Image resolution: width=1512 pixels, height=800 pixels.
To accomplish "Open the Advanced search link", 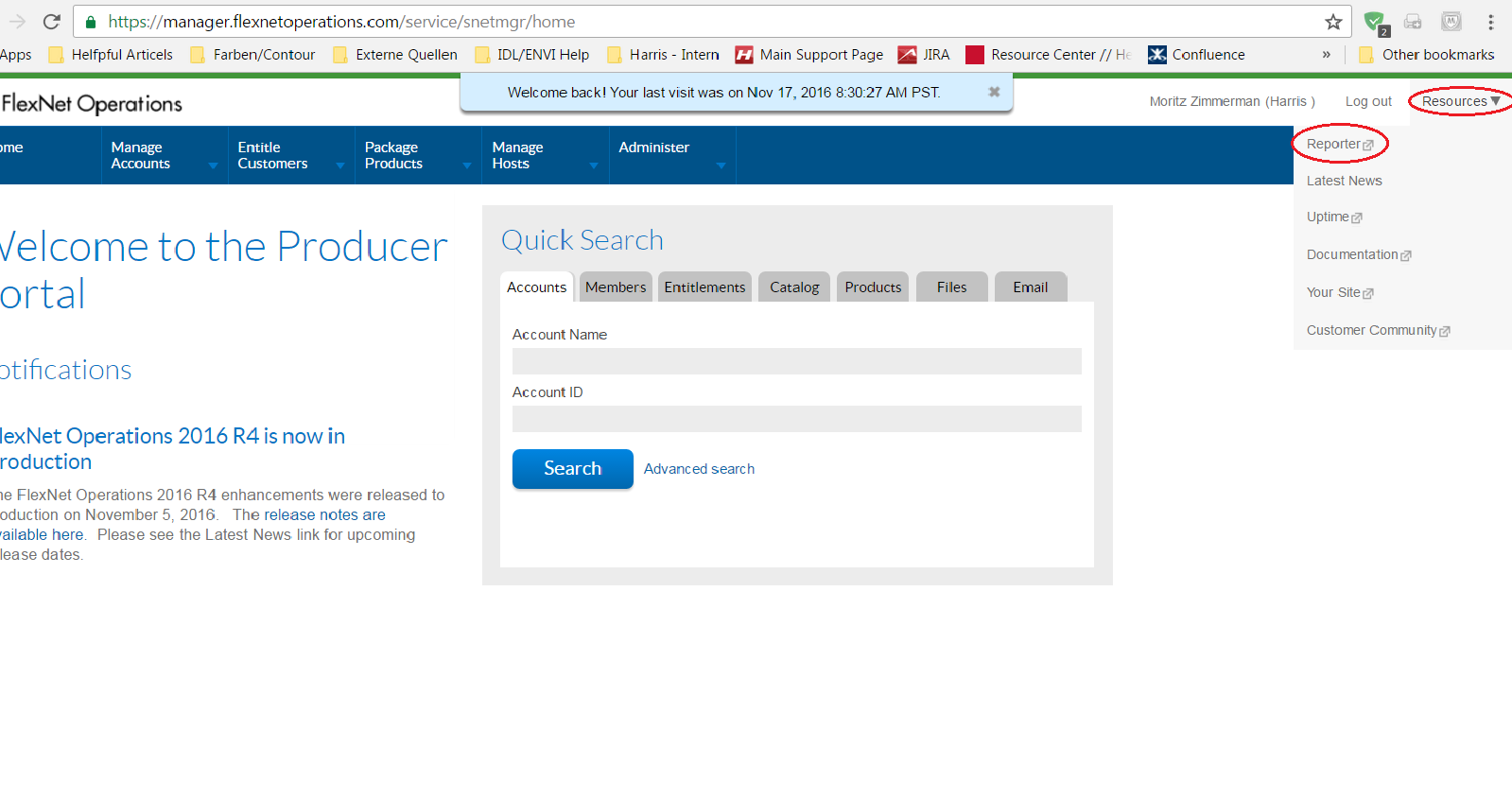I will (x=699, y=469).
